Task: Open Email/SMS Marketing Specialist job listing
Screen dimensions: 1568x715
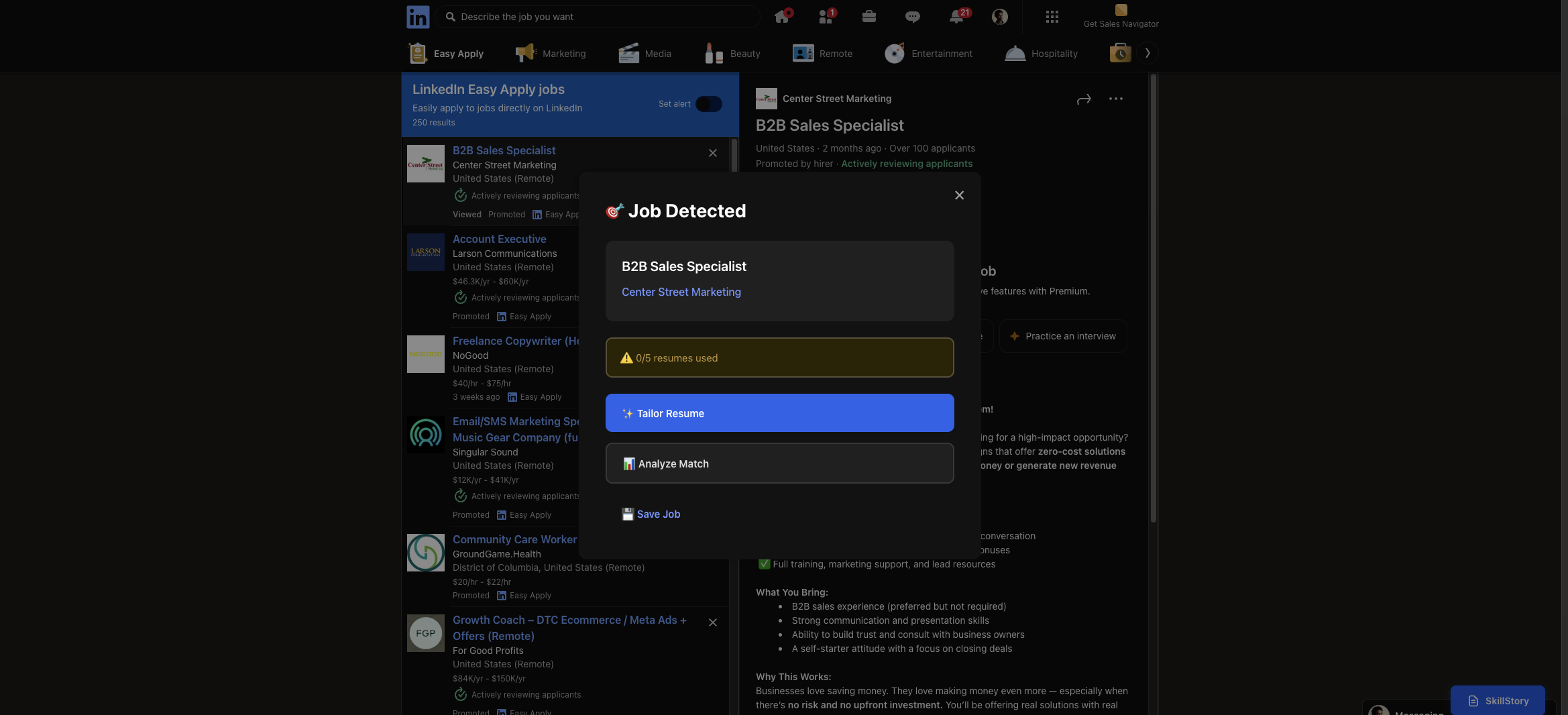Action: coord(515,429)
